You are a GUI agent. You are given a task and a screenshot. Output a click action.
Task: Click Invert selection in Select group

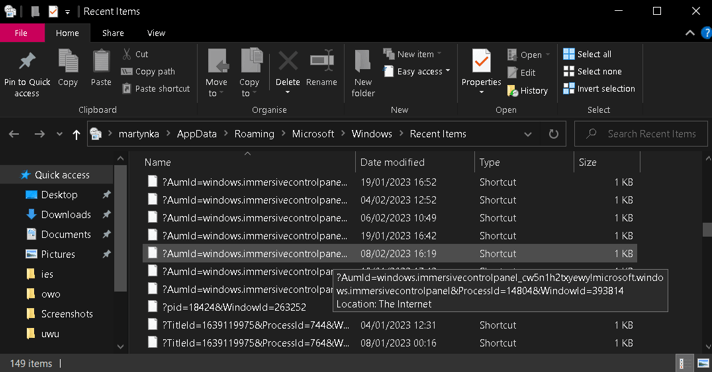pyautogui.click(x=599, y=89)
